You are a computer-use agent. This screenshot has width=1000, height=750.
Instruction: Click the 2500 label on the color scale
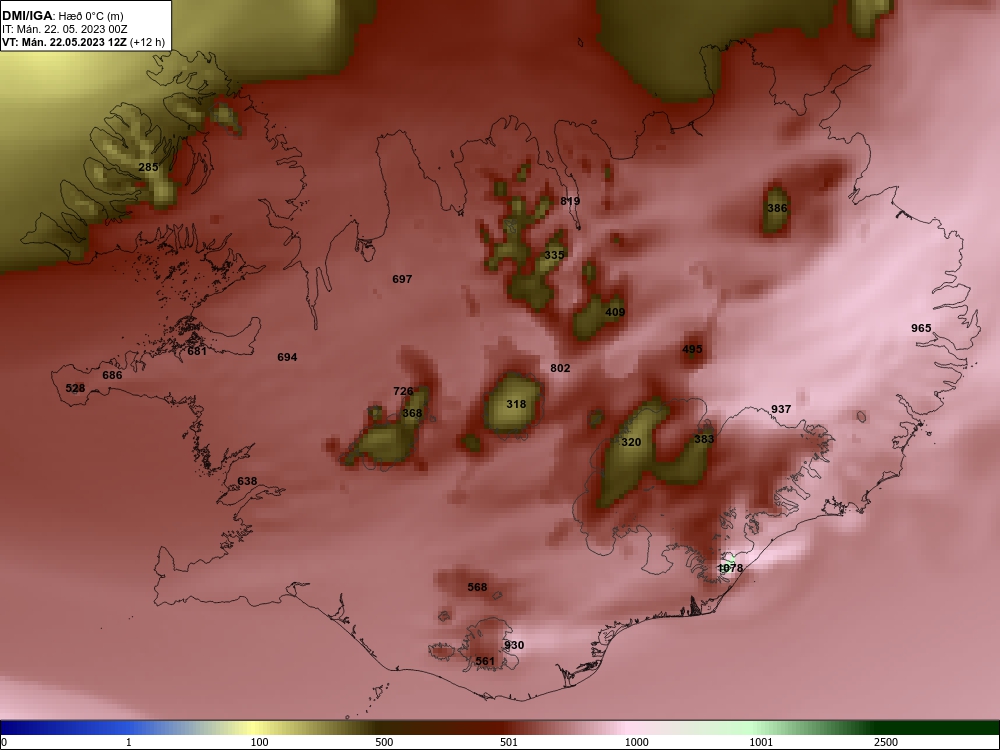coord(886,742)
